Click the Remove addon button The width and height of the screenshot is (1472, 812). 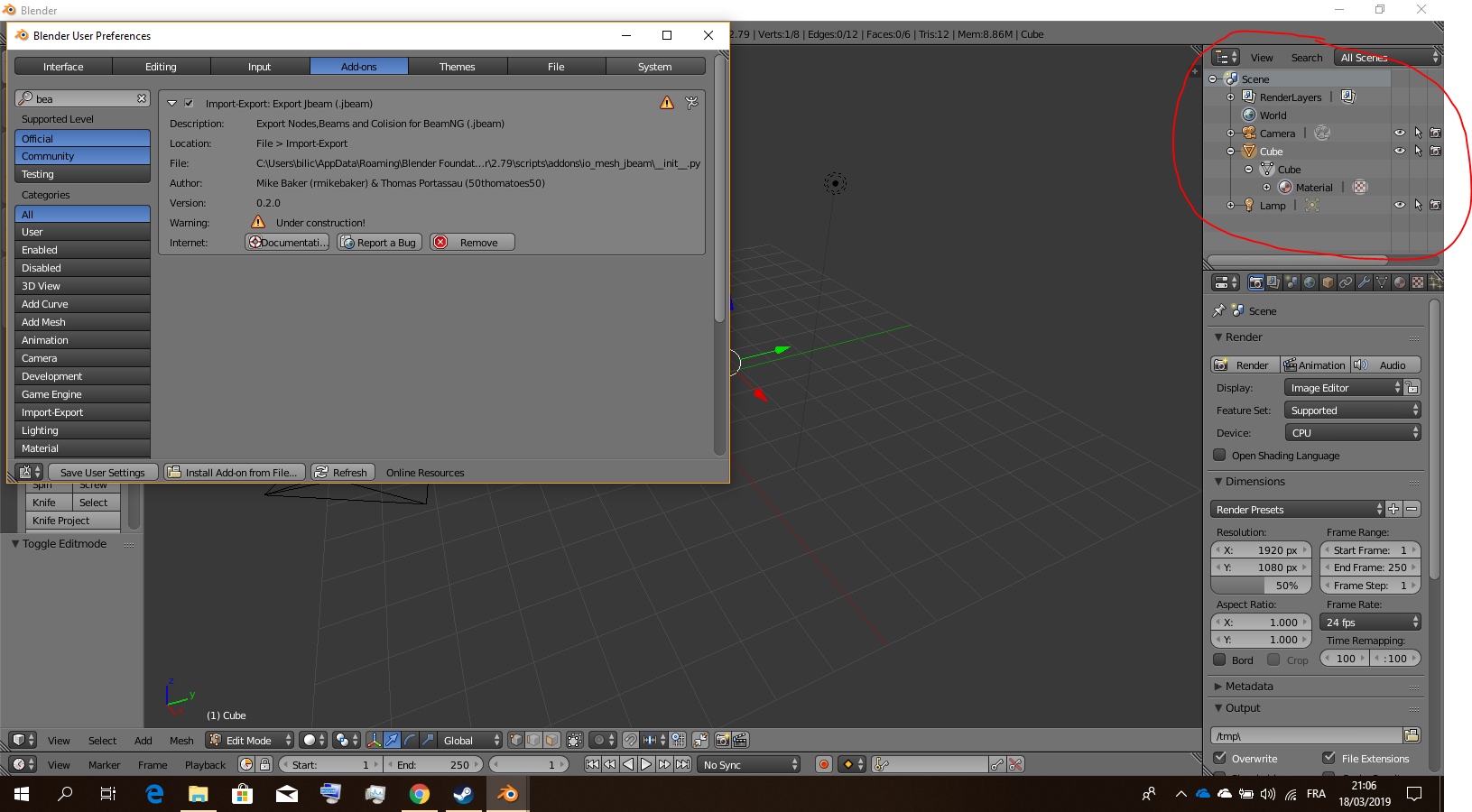pyautogui.click(x=472, y=242)
